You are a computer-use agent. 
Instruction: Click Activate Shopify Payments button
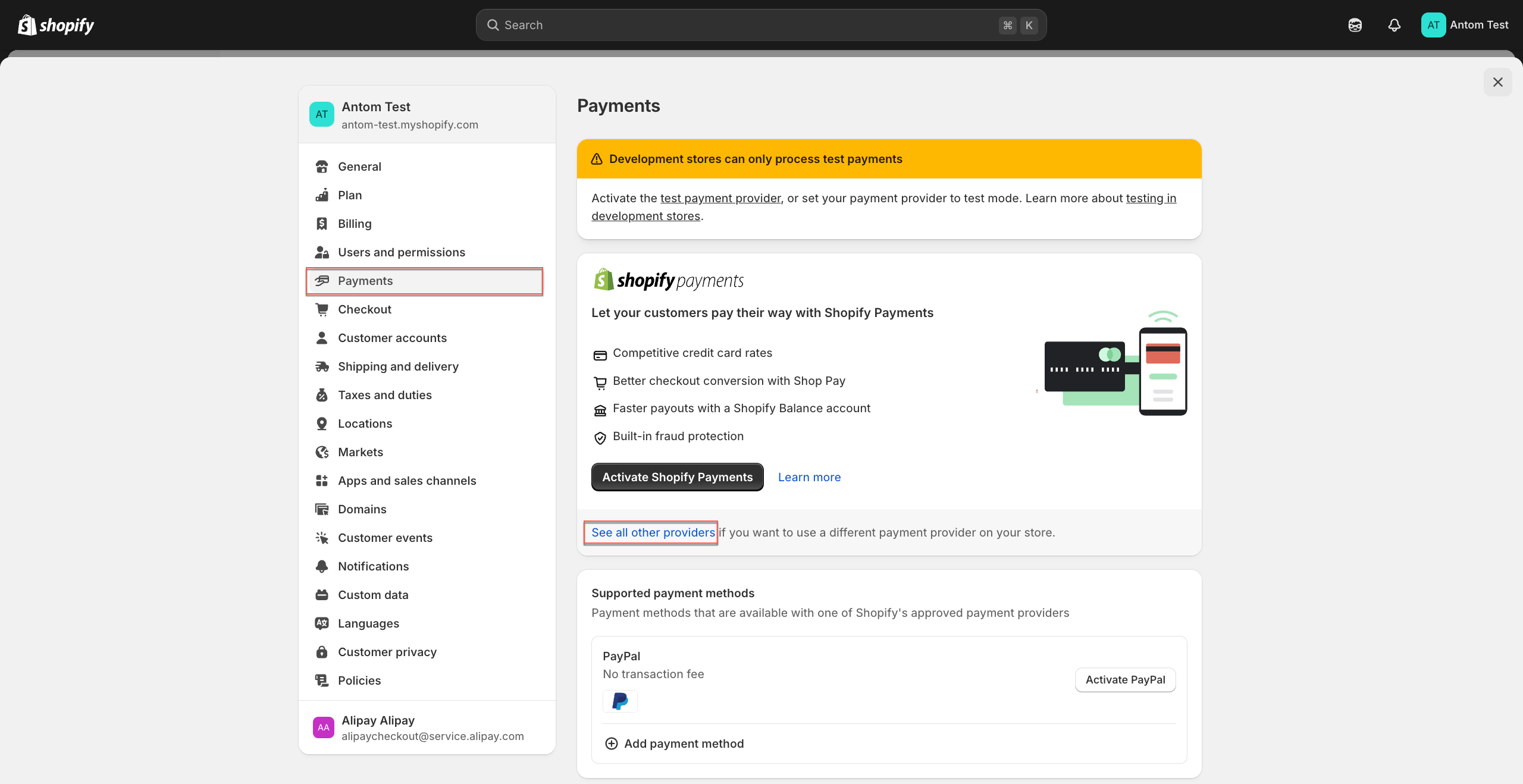677,477
